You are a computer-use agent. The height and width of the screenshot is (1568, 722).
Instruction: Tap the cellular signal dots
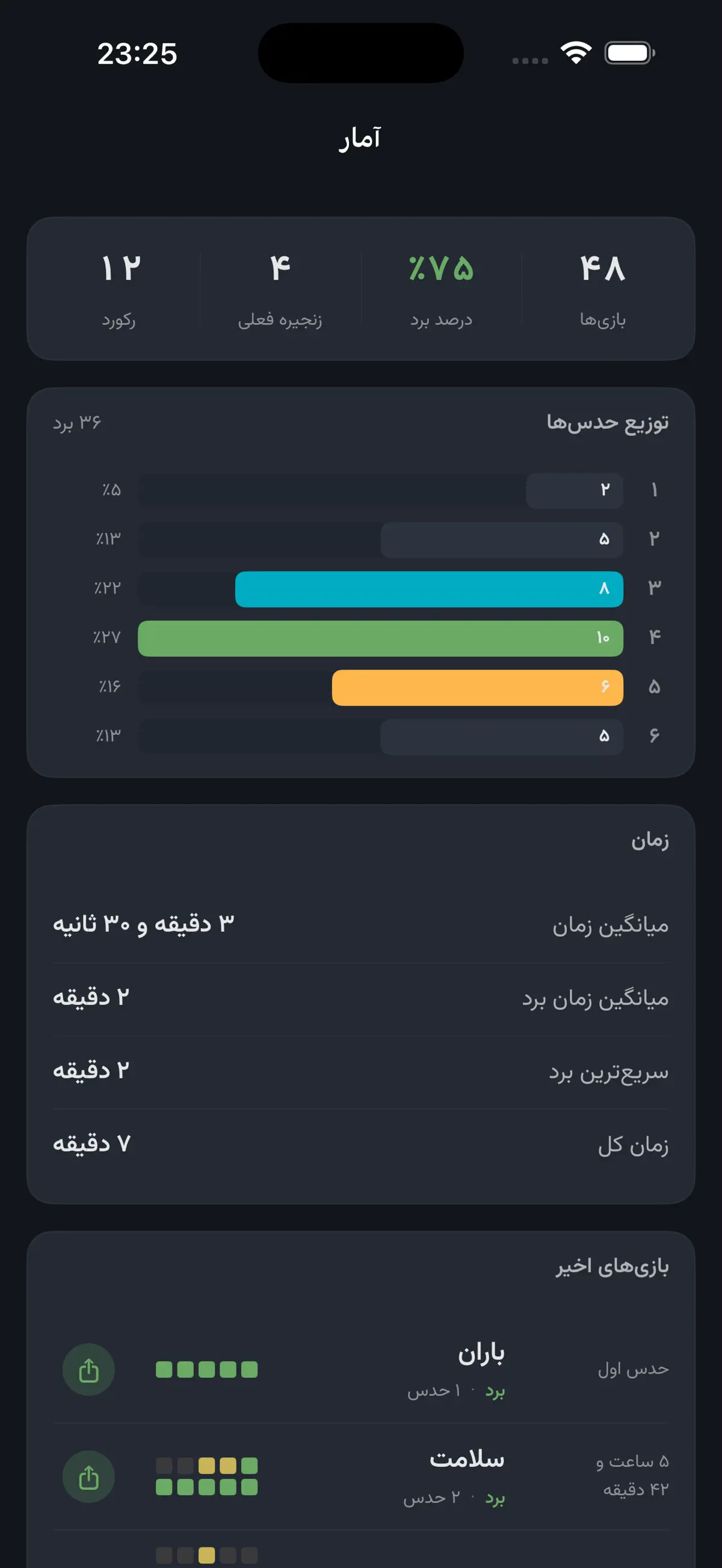[529, 60]
